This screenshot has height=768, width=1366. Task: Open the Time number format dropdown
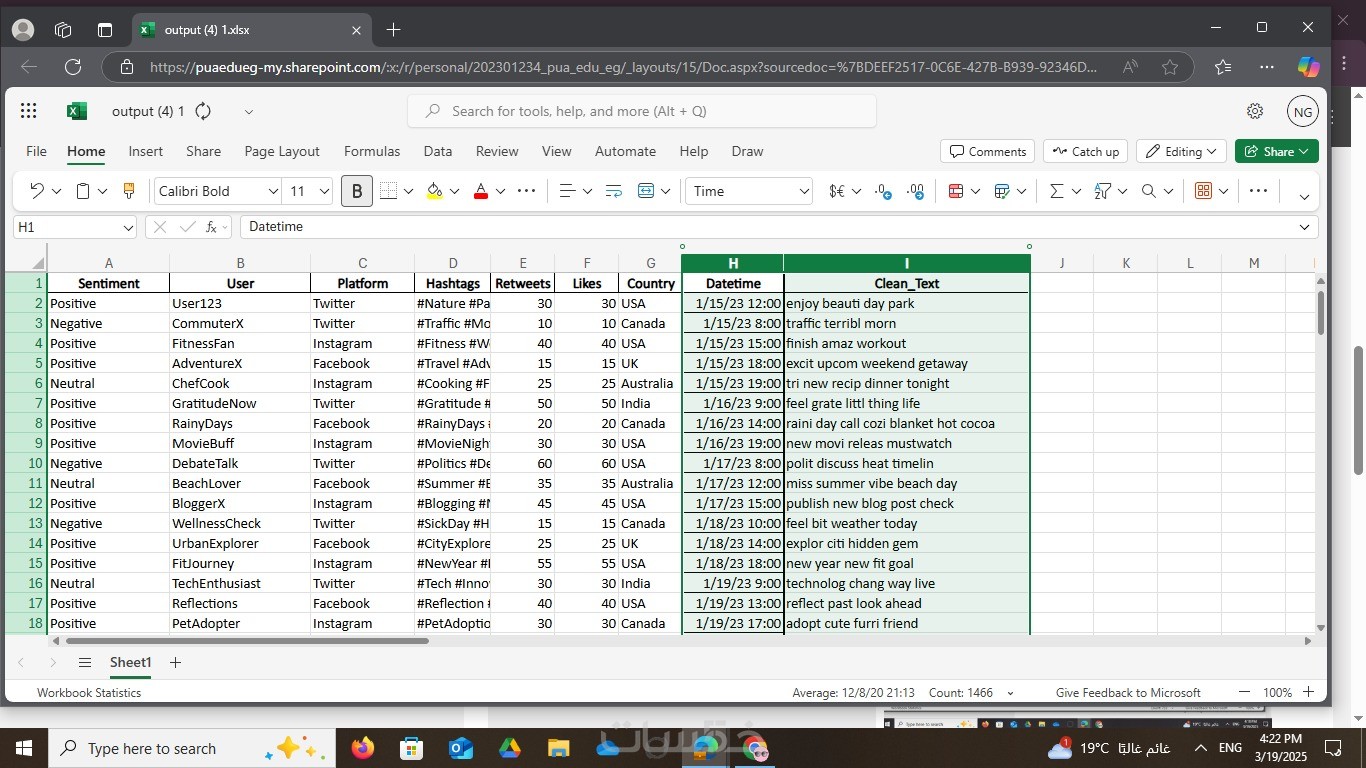(x=804, y=191)
